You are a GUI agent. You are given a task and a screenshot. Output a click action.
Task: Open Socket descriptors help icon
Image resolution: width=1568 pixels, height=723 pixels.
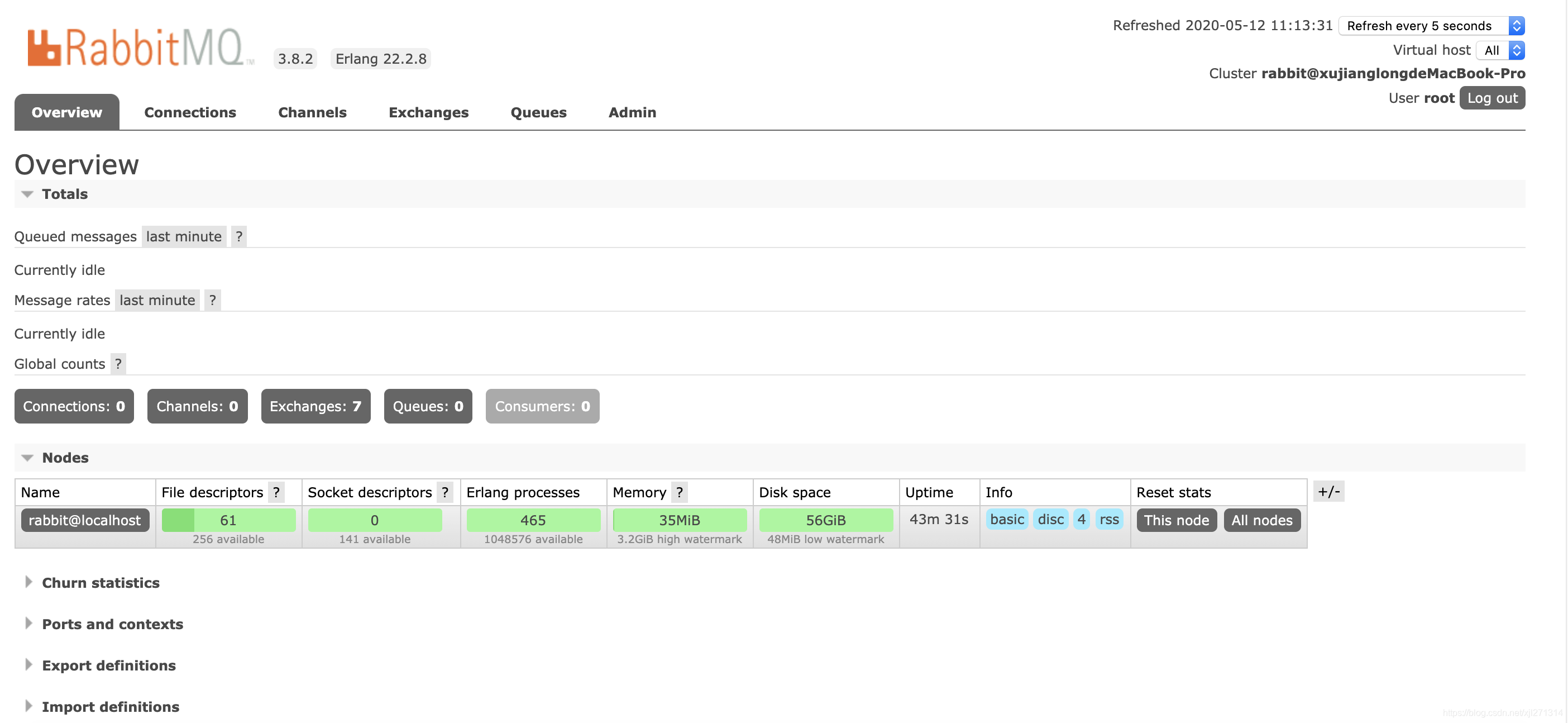click(445, 492)
